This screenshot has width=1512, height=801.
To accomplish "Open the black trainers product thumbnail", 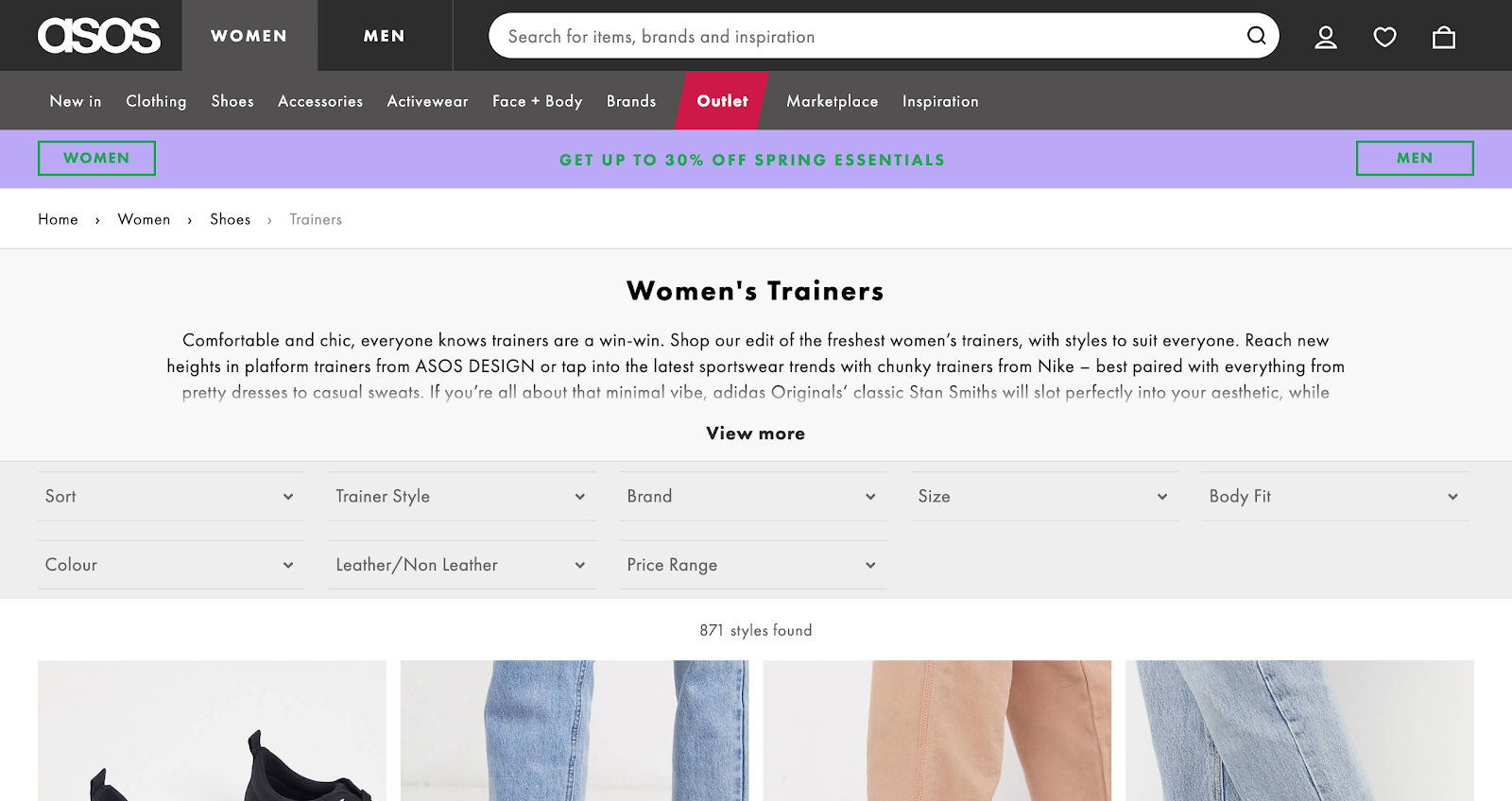I will (212, 731).
